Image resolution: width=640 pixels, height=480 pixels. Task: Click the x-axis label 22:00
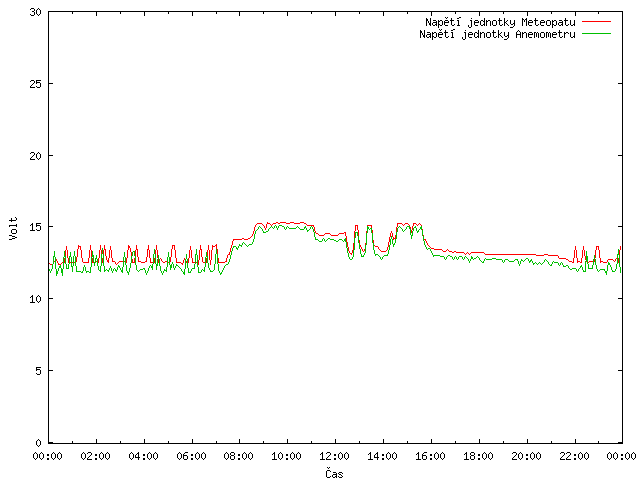(574, 456)
